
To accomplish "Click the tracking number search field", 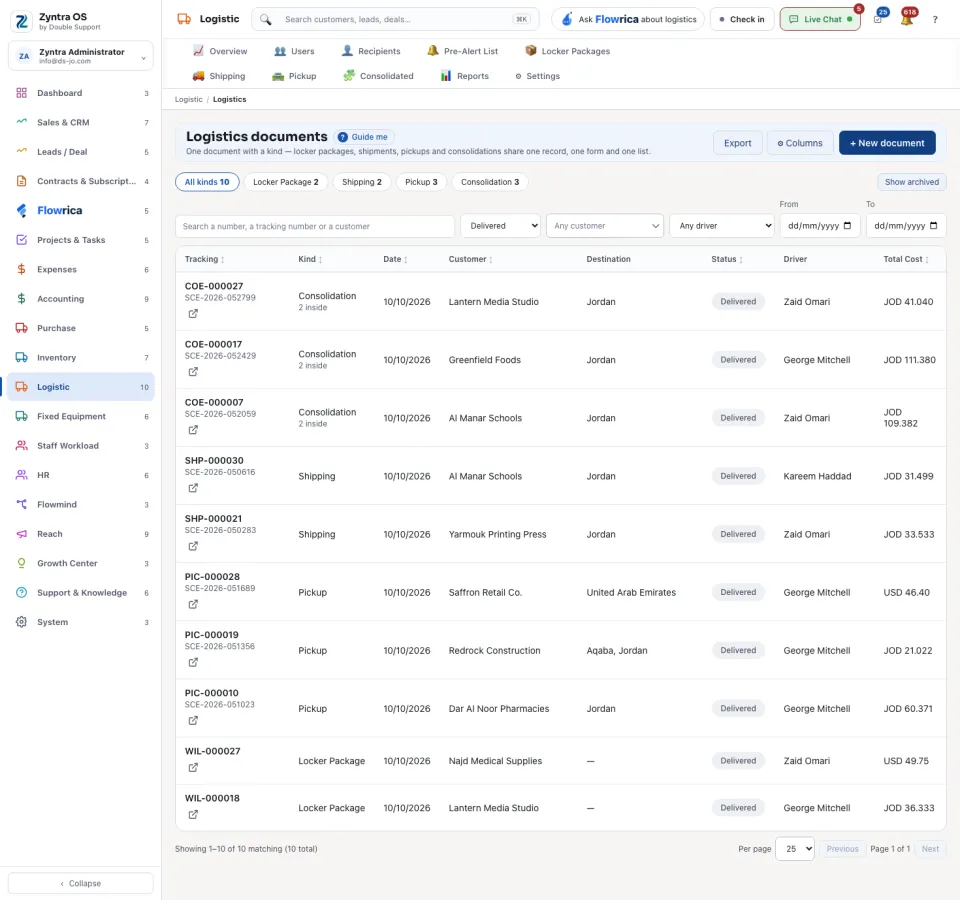I will point(315,226).
